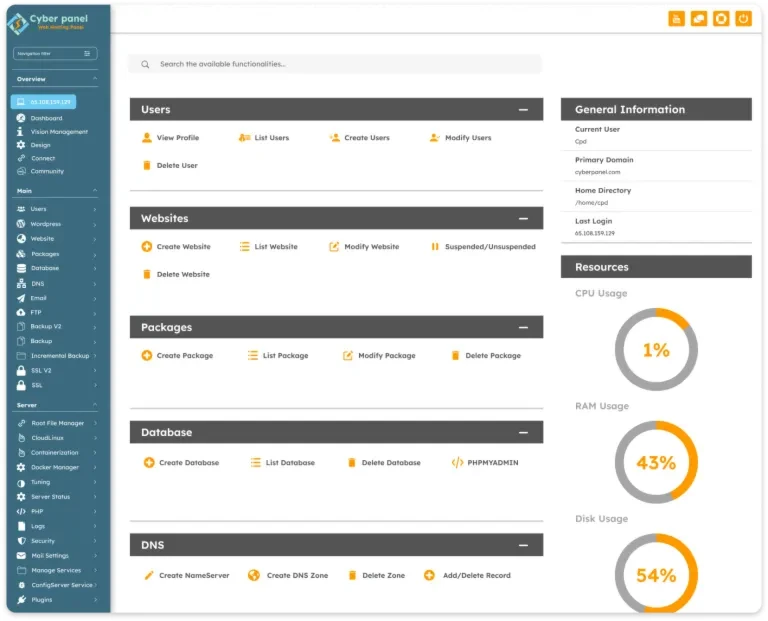
Task: Click the Disk Usage 54% gauge
Action: pos(656,574)
